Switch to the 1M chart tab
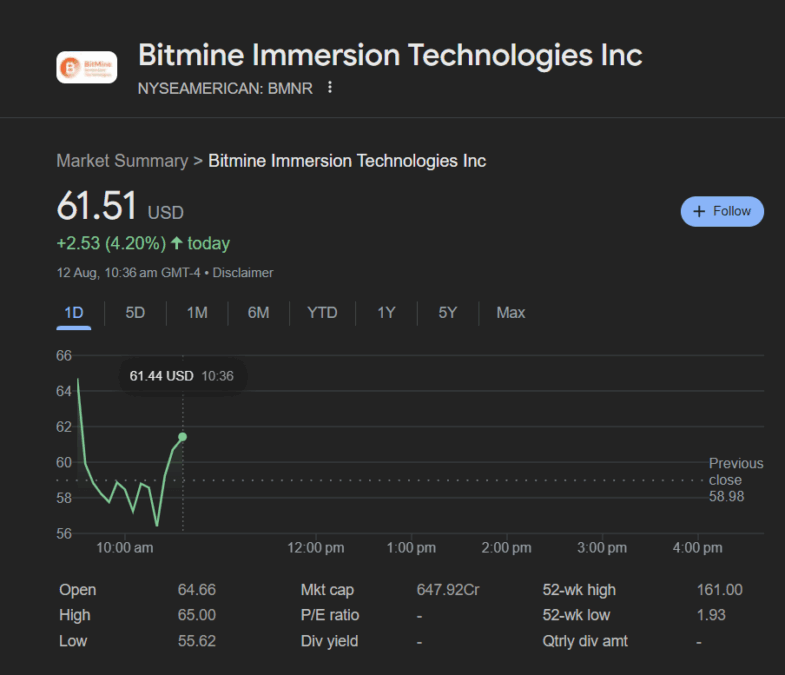This screenshot has height=675, width=785. (x=197, y=313)
